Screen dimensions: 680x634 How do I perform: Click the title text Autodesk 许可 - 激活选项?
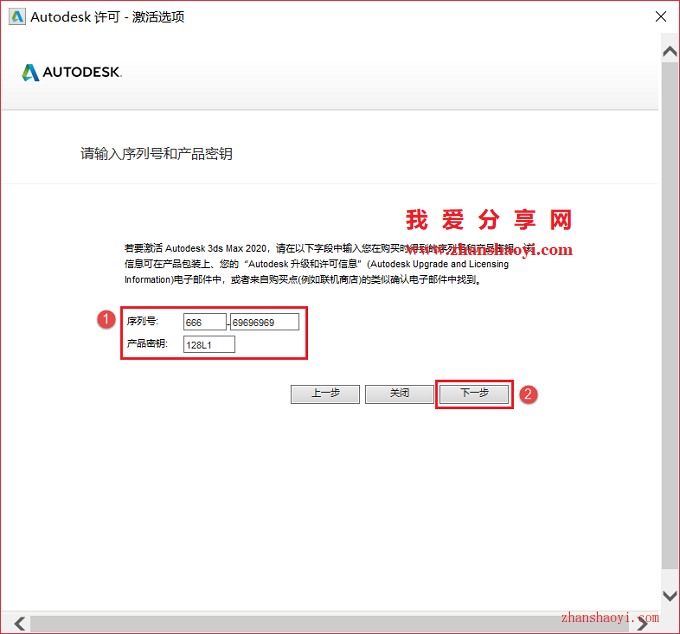(x=108, y=17)
